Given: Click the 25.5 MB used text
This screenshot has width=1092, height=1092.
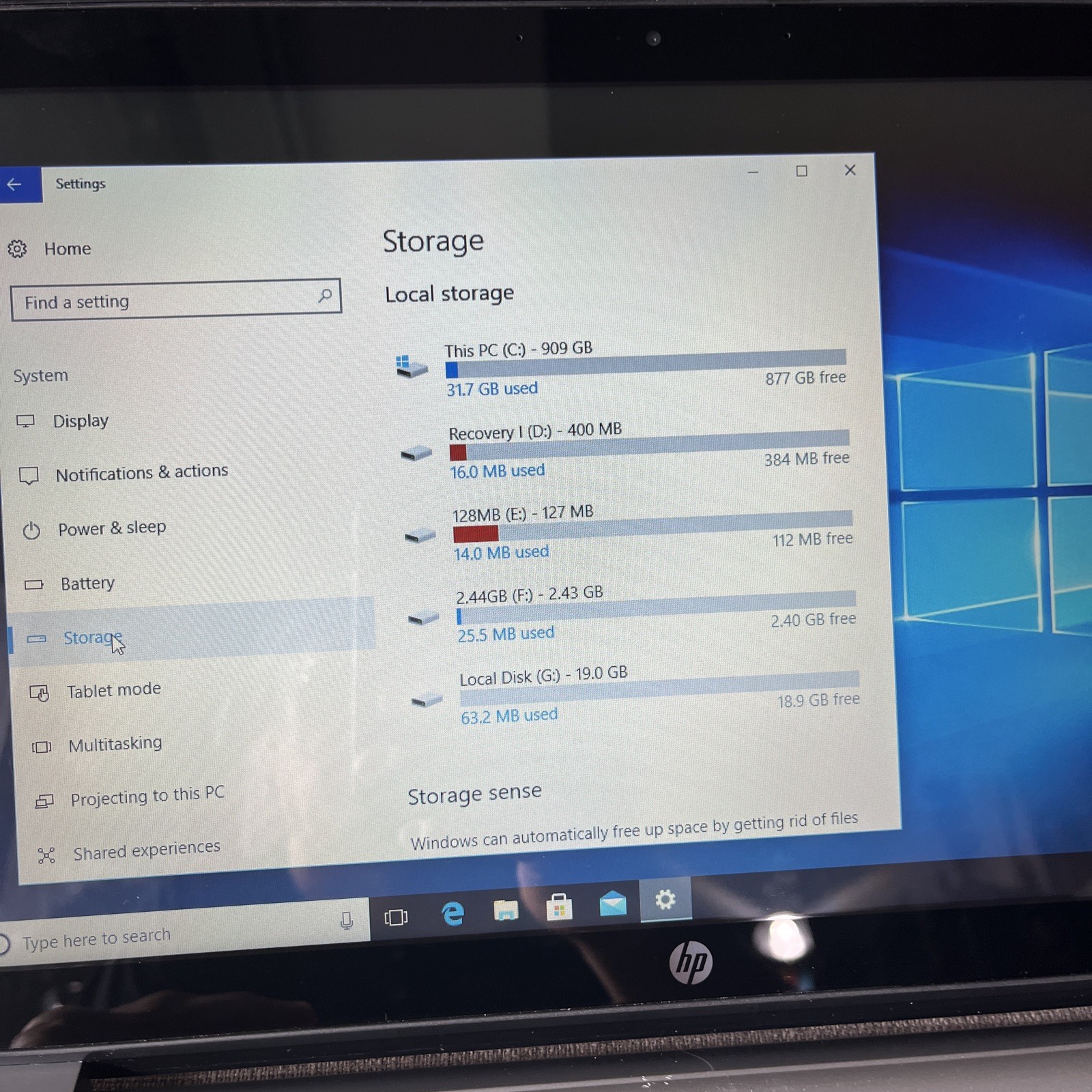Looking at the screenshot, I should pos(506,634).
